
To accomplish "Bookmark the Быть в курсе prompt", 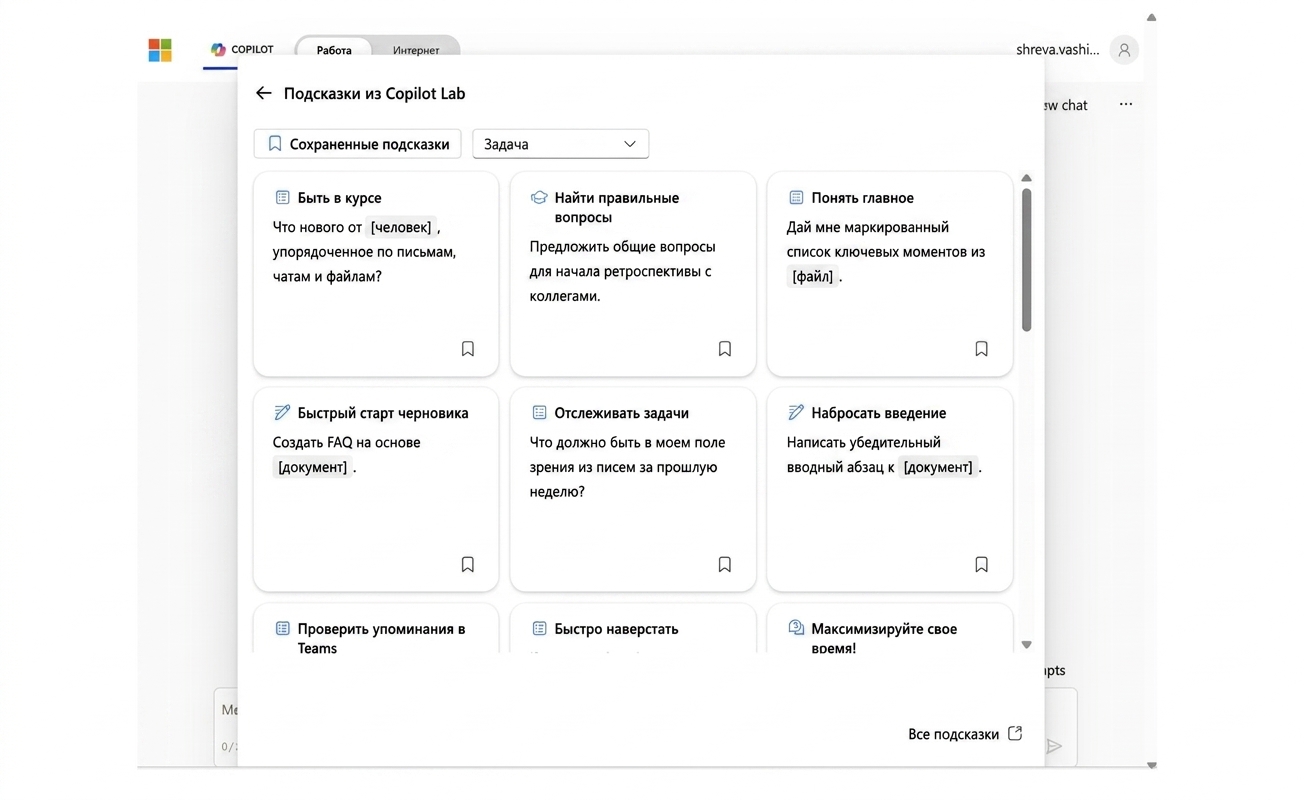I will click(467, 349).
